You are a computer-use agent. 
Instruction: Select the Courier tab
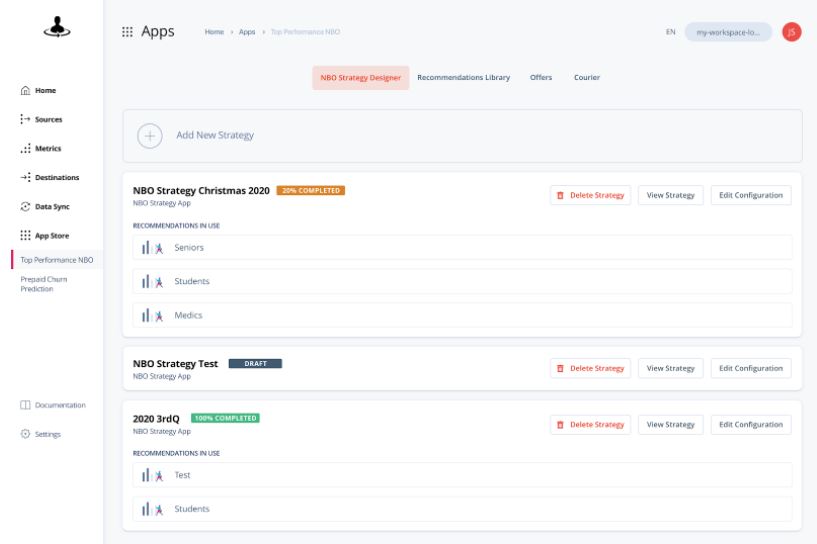tap(587, 77)
